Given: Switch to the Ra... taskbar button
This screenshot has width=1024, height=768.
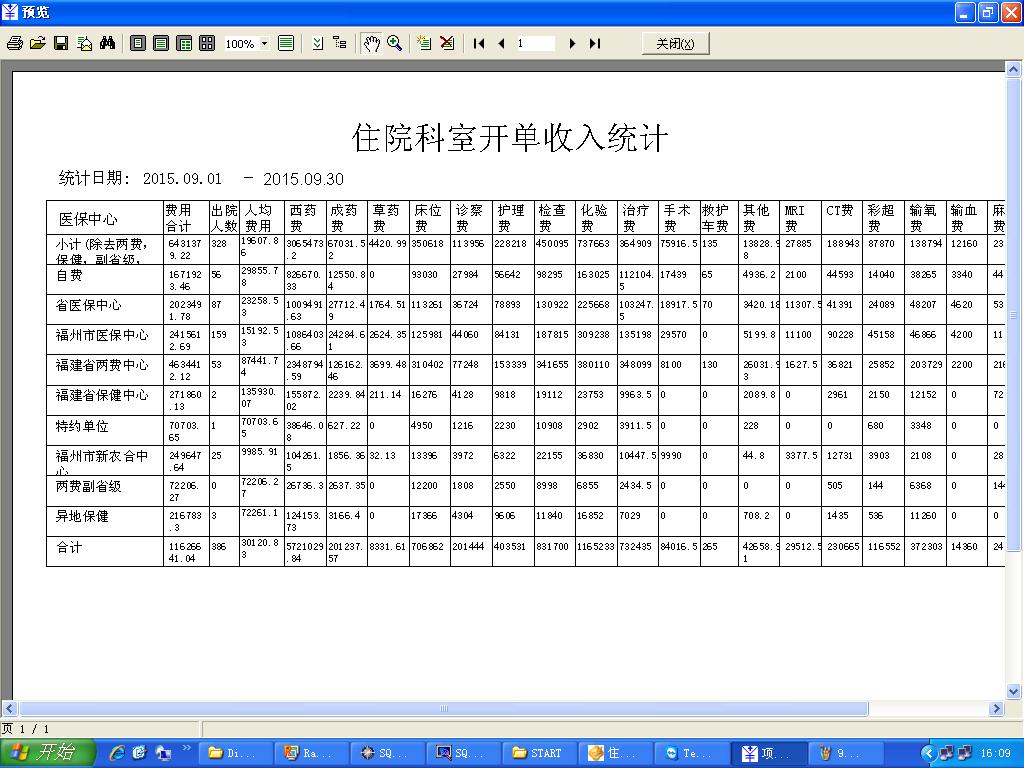Looking at the screenshot, I should click(311, 753).
